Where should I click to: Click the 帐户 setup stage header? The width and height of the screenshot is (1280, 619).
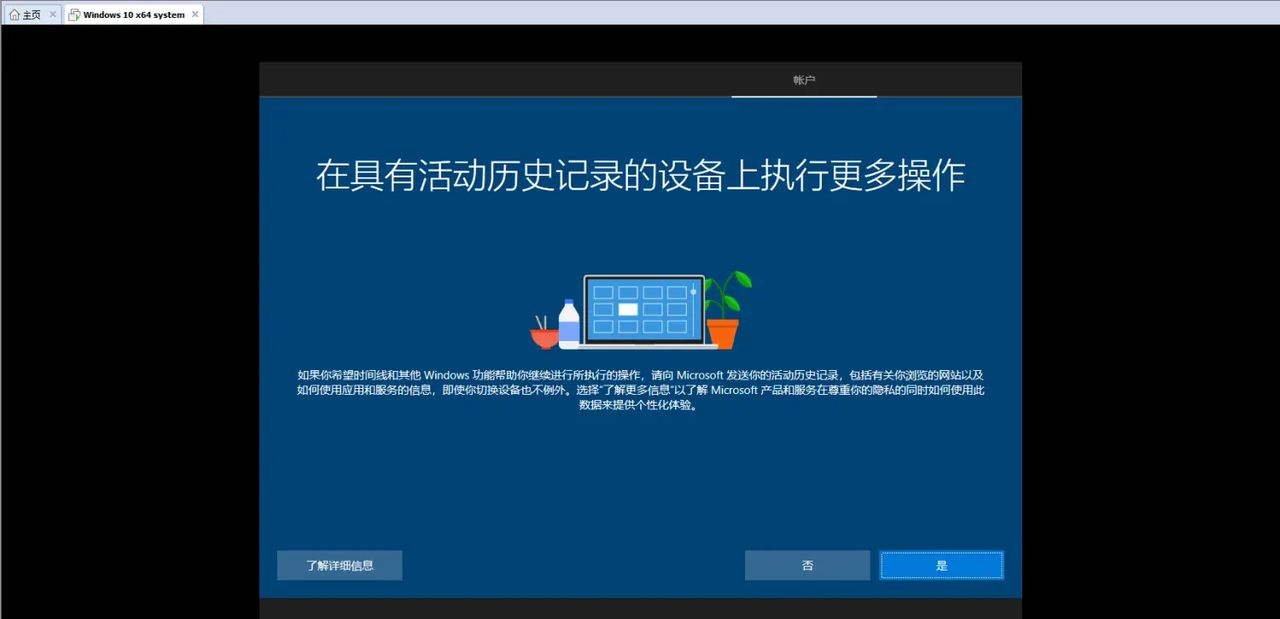[x=804, y=80]
